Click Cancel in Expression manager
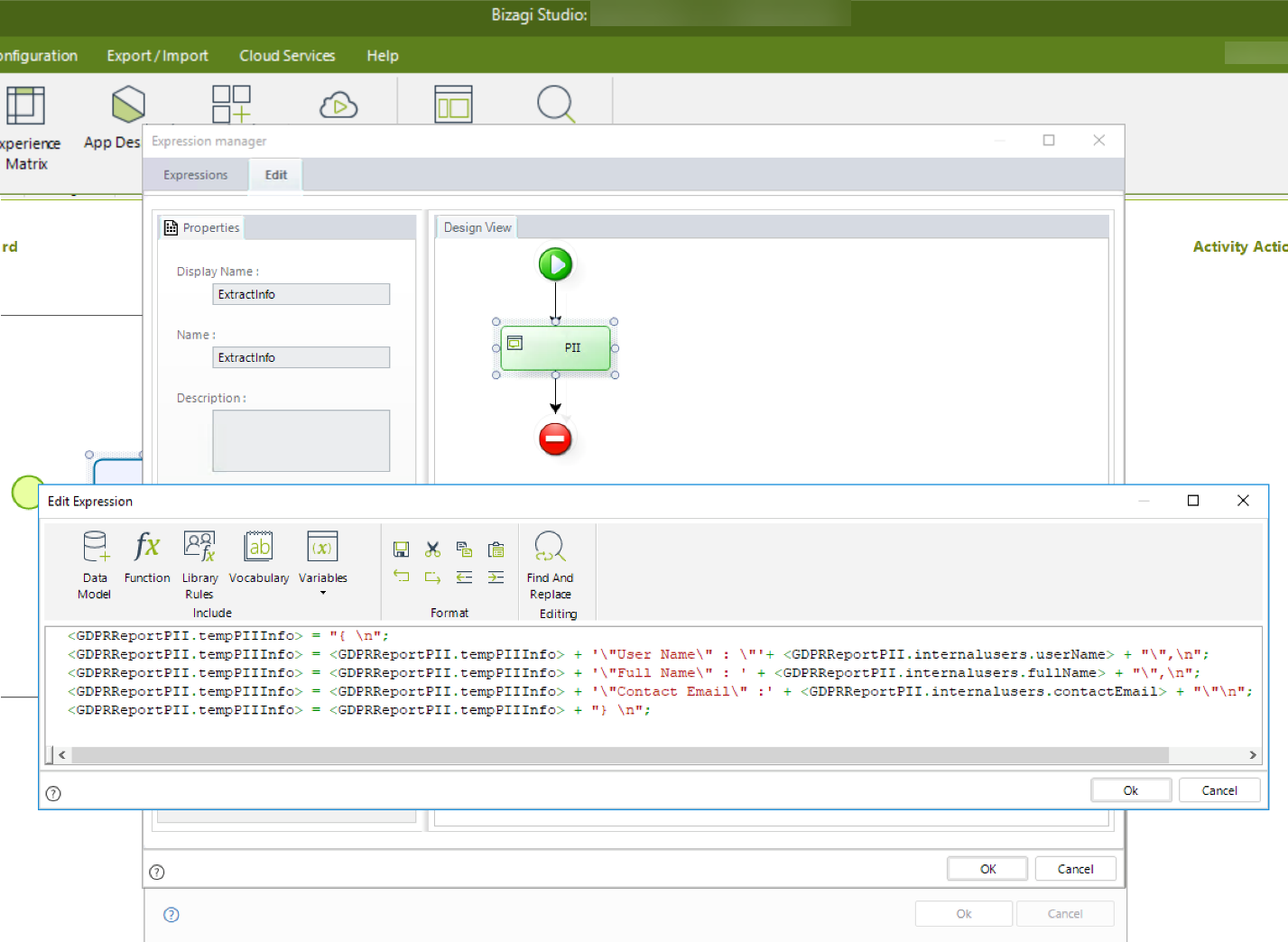The height and width of the screenshot is (942, 1288). coord(1075,869)
